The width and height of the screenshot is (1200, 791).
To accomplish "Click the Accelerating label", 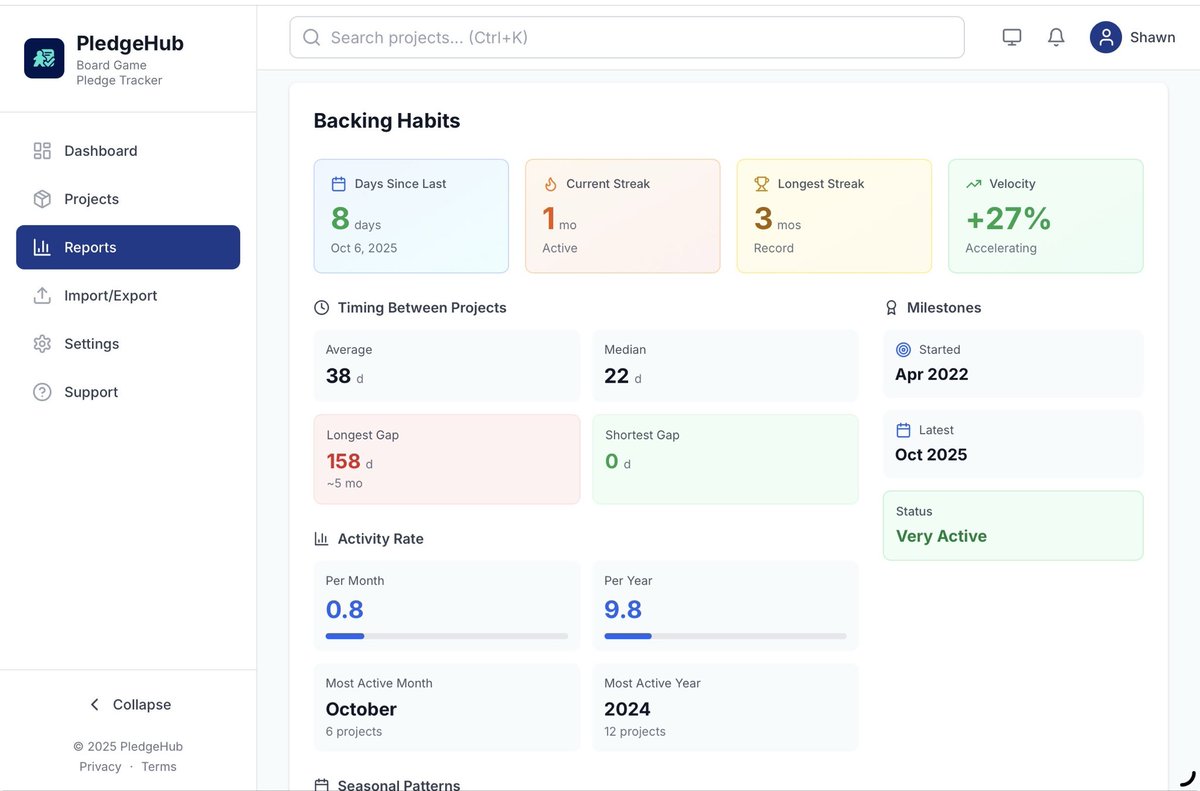I will 1001,248.
